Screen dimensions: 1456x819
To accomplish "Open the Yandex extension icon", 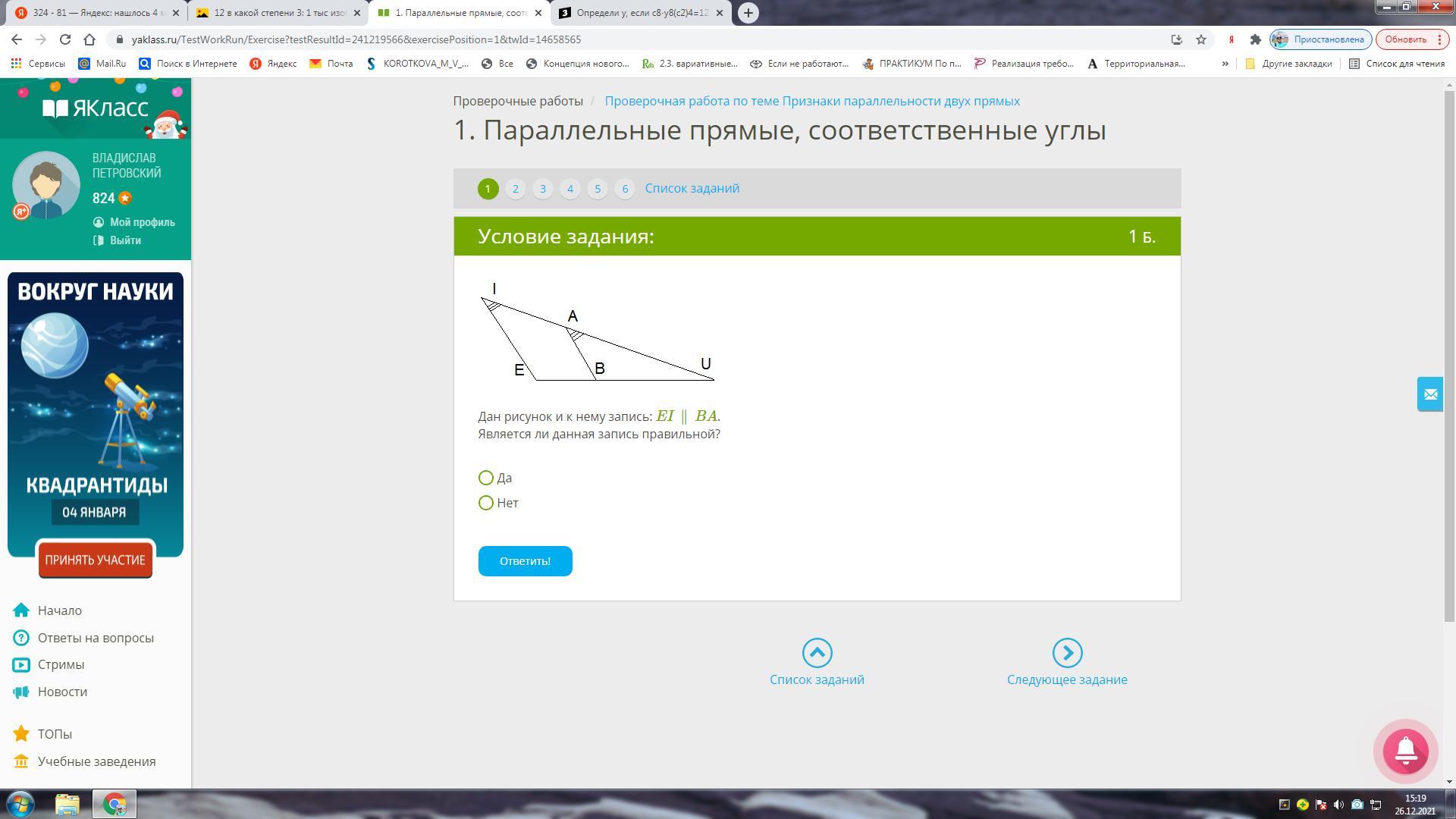I will pos(1232,39).
